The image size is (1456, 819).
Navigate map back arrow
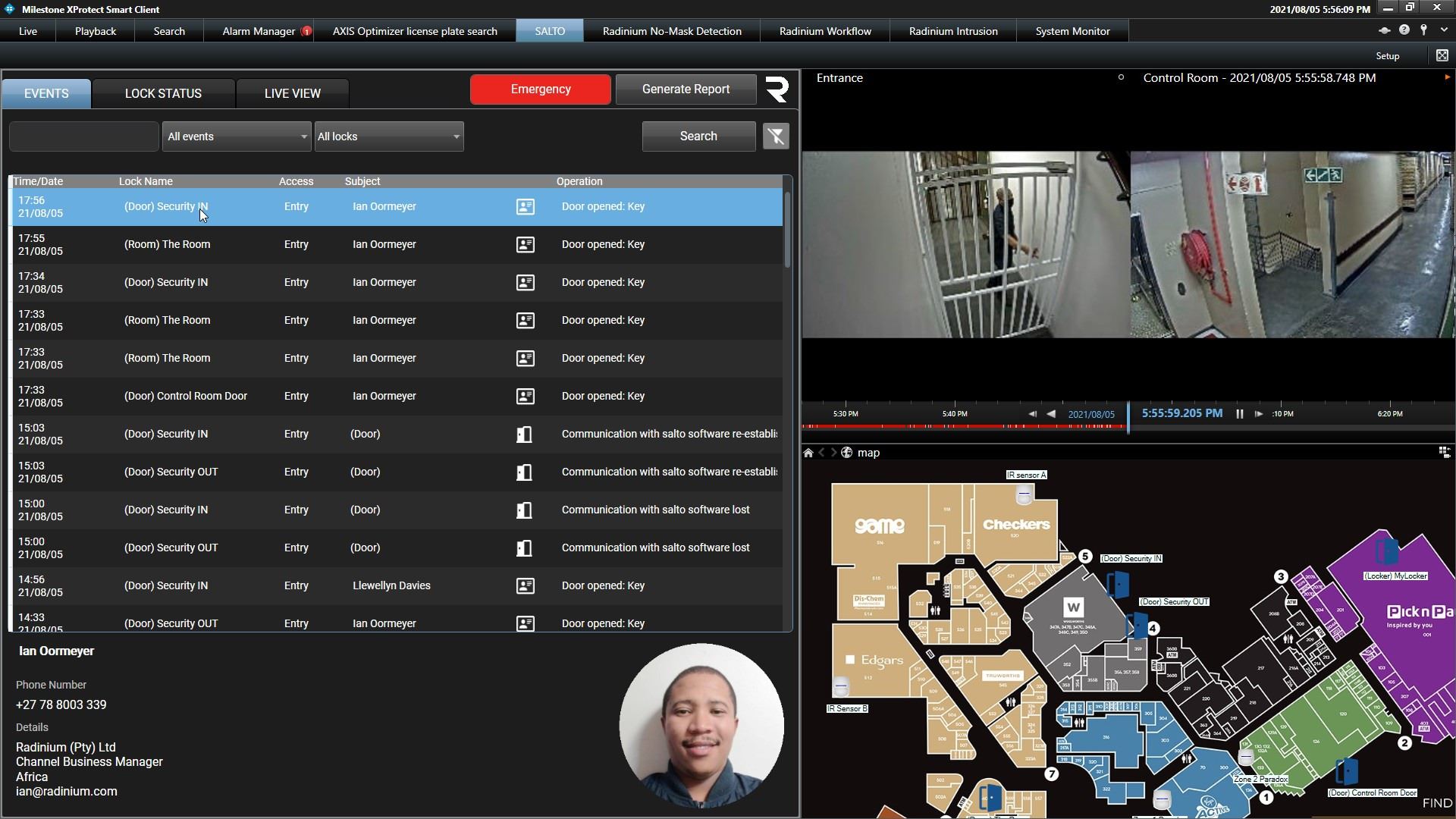point(821,453)
